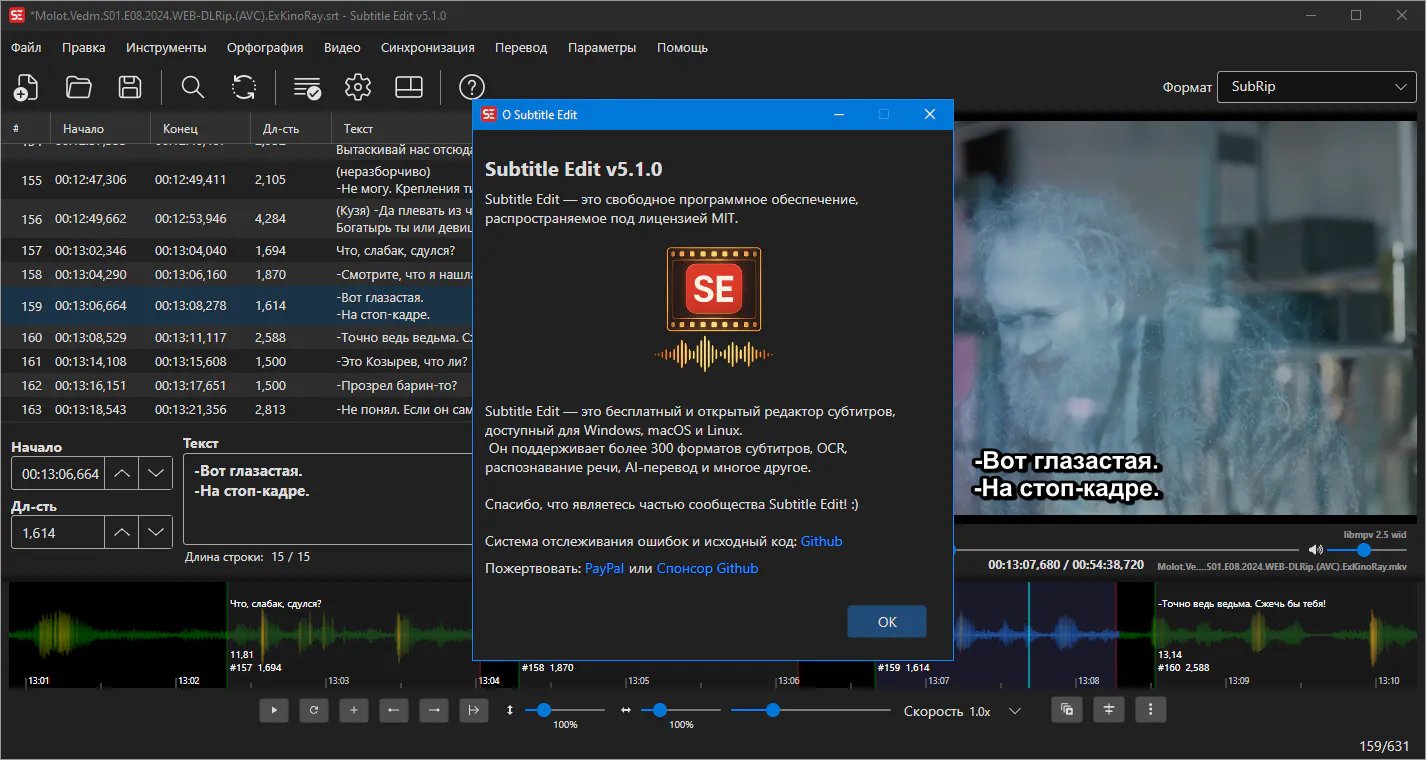The width and height of the screenshot is (1426, 760).
Task: Open the Синхронизация menu
Action: 428,47
